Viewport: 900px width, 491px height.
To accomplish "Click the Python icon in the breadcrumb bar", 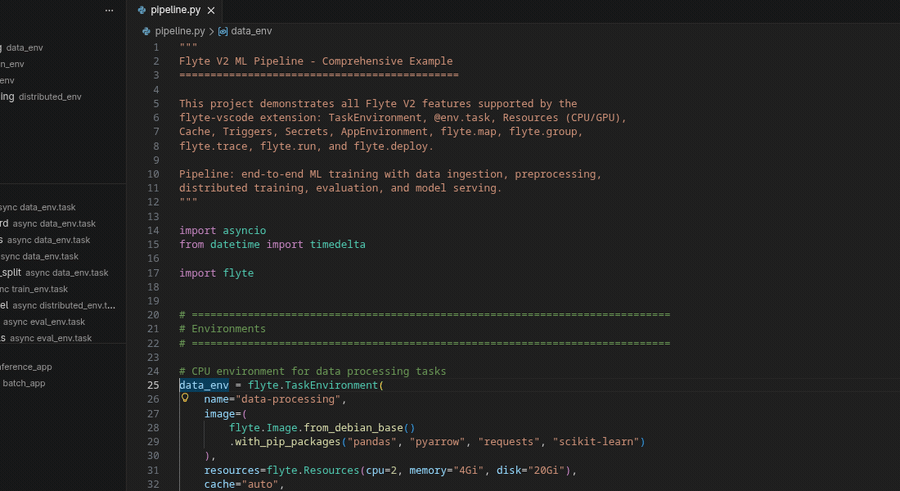I will point(146,31).
